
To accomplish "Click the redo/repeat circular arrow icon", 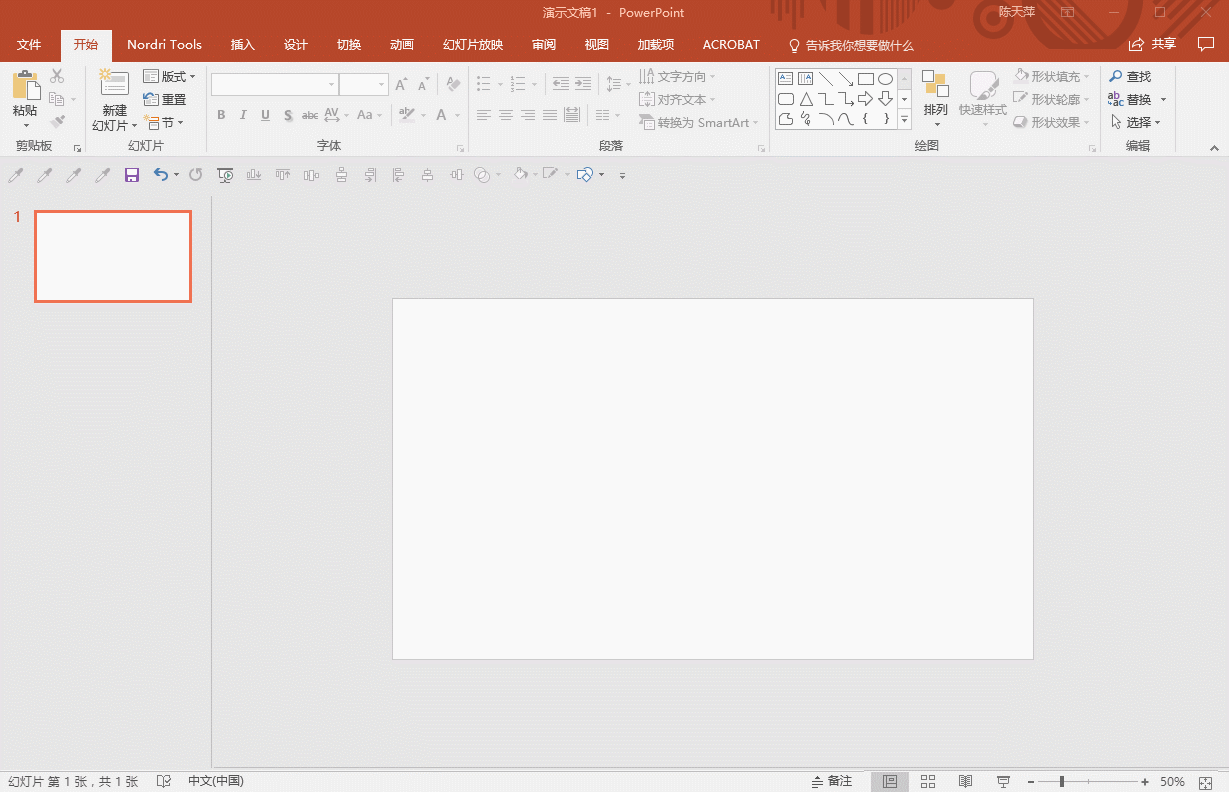I will click(196, 175).
